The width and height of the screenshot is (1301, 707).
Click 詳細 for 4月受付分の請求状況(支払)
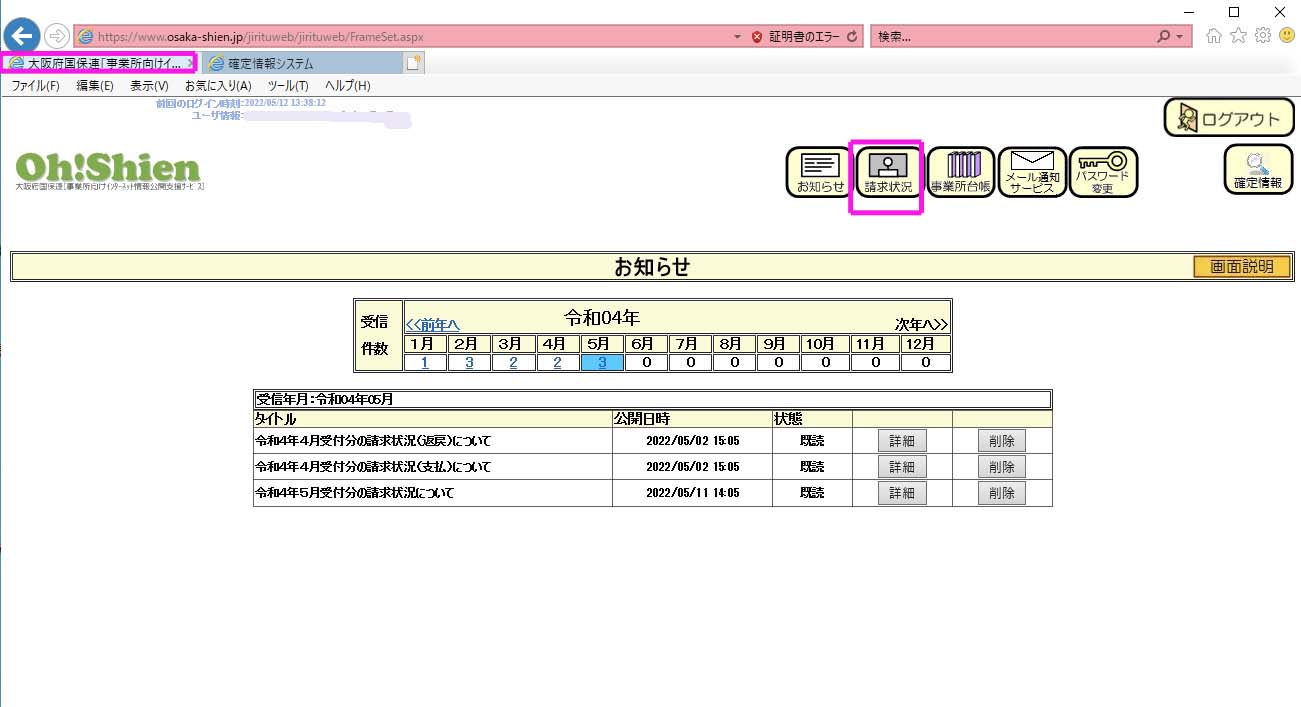coord(902,467)
